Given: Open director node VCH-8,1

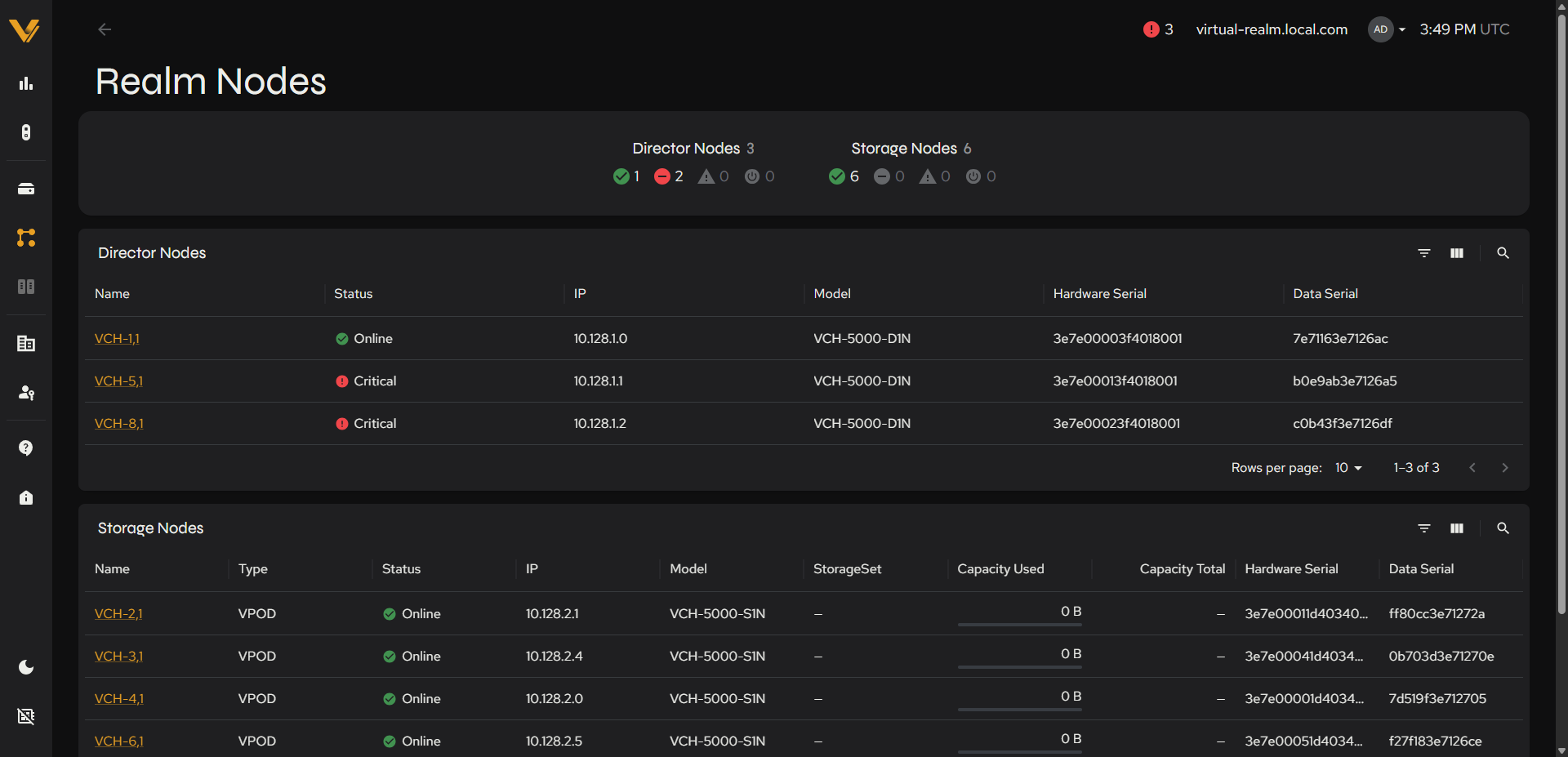Looking at the screenshot, I should 119,424.
